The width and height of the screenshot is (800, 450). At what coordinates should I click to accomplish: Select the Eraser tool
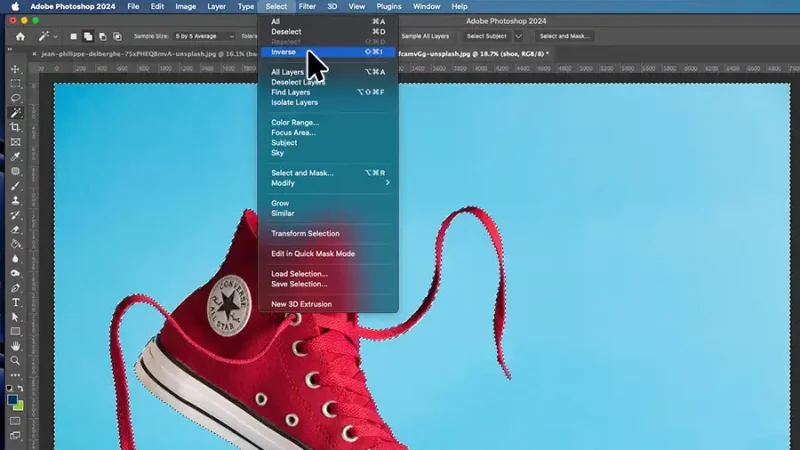[15, 230]
